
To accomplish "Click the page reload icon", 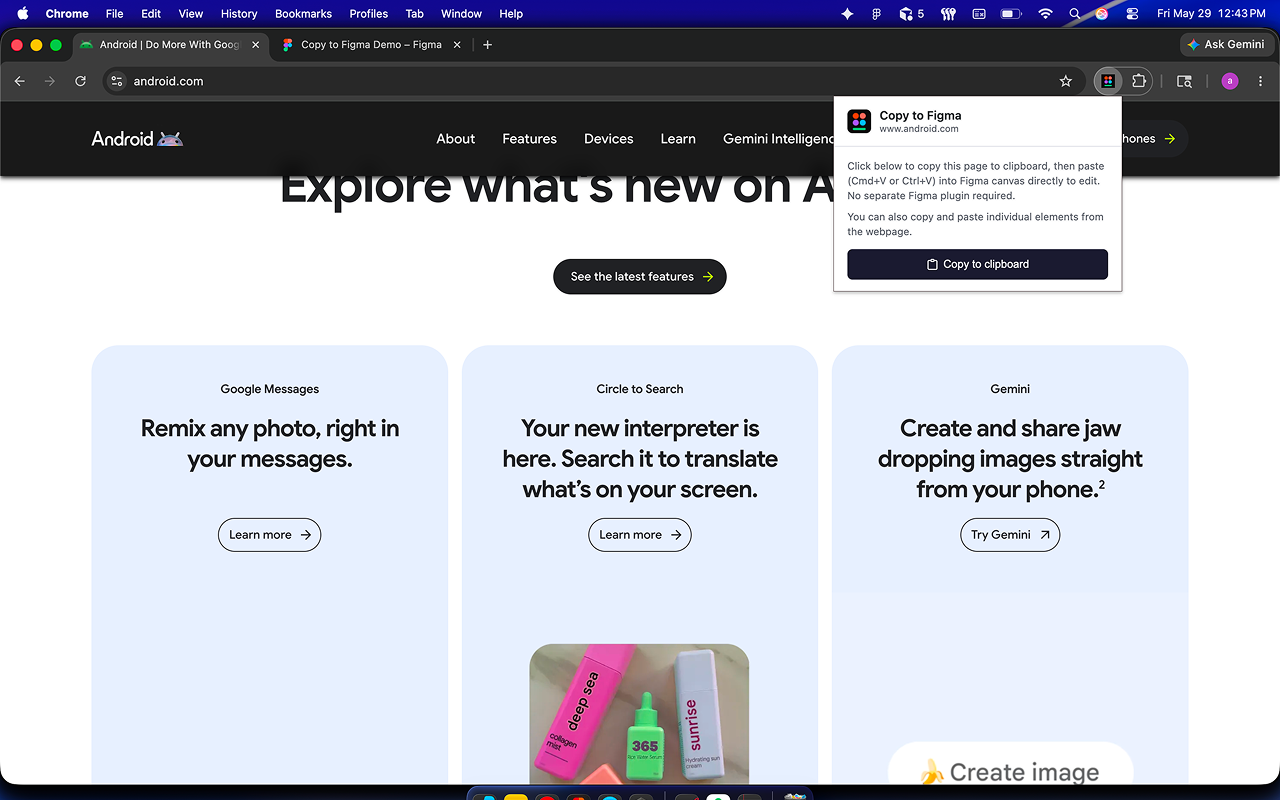I will point(80,81).
